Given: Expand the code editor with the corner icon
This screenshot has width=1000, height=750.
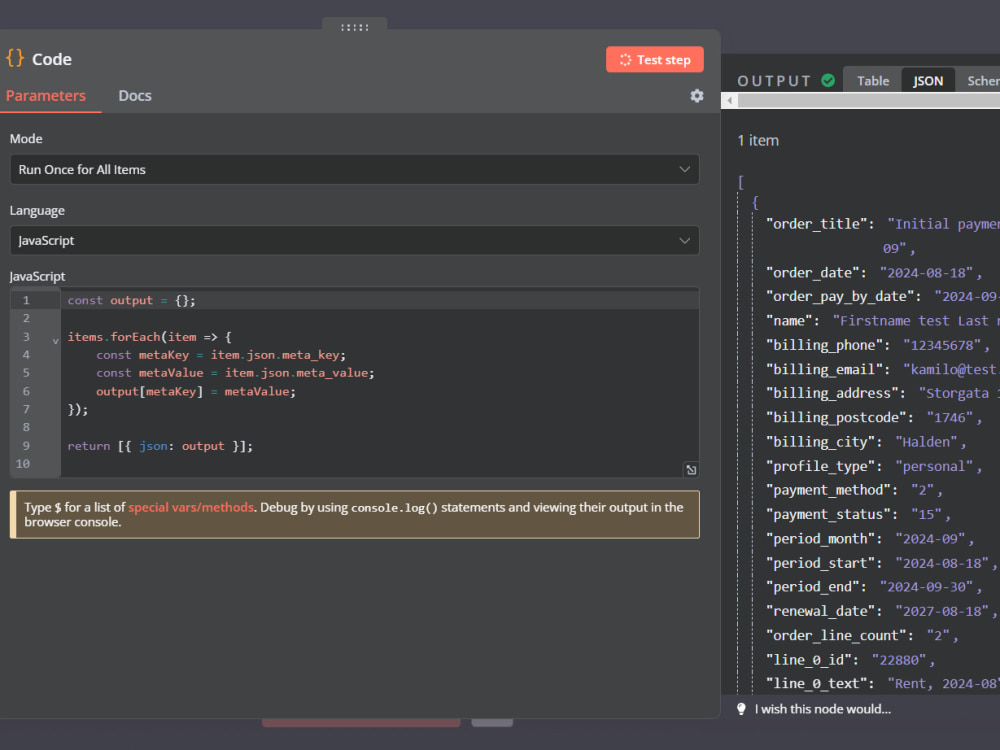Looking at the screenshot, I should point(691,470).
